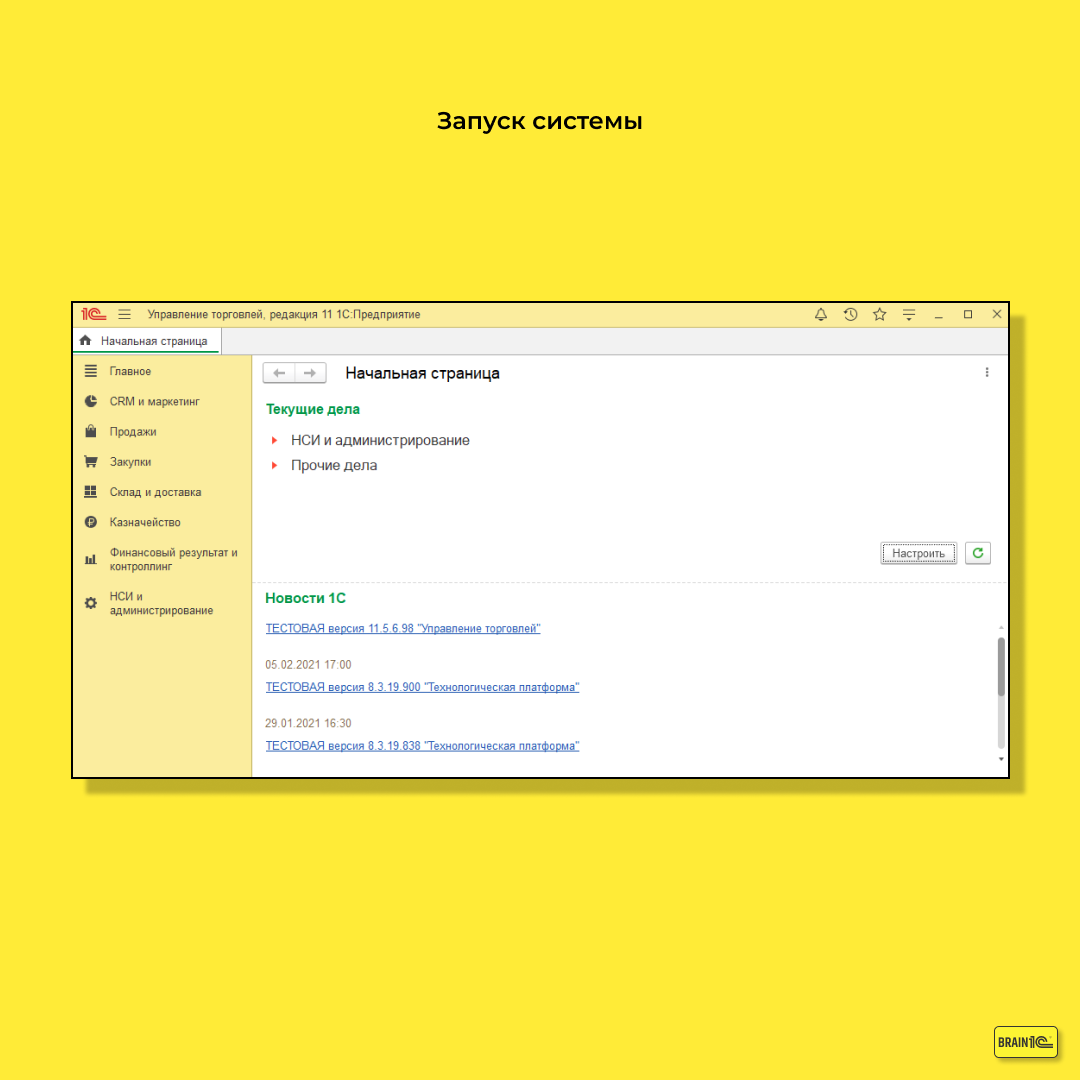Click the Главное section icon
The width and height of the screenshot is (1080, 1080).
[x=91, y=371]
